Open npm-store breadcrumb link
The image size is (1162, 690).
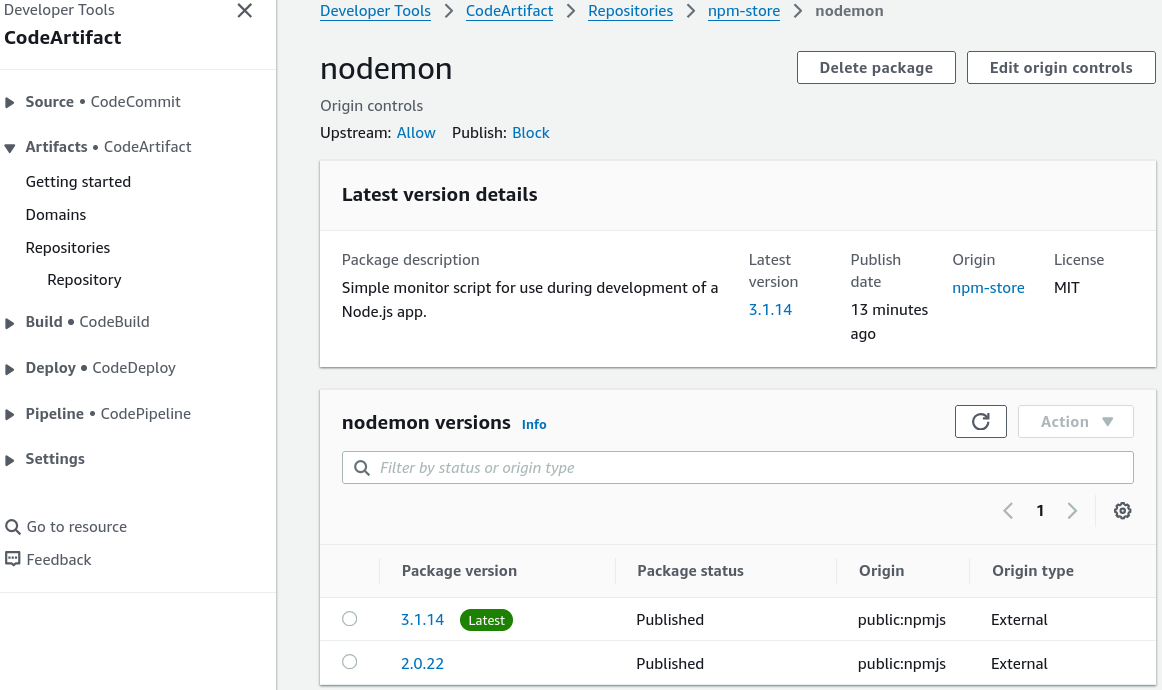tap(743, 11)
